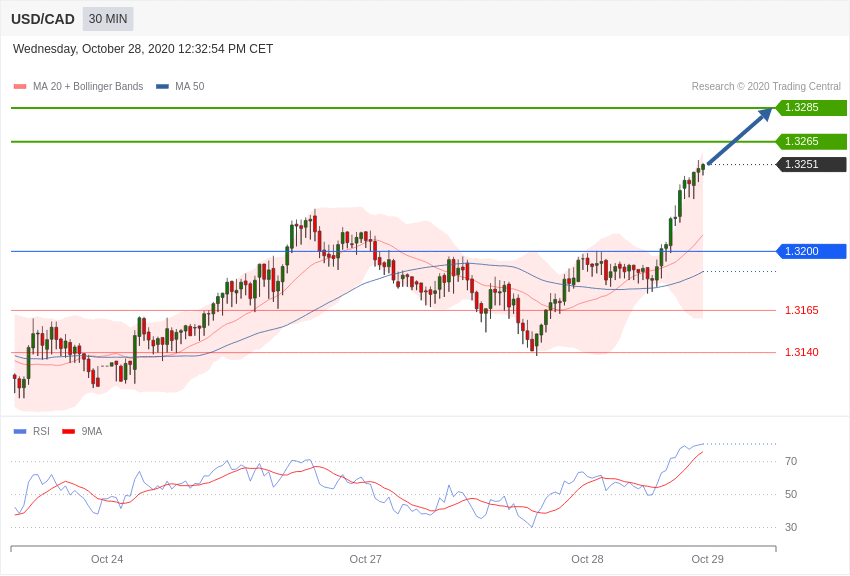850x576 pixels.
Task: Click the 1.3265 green resistance label
Action: pyautogui.click(x=811, y=141)
